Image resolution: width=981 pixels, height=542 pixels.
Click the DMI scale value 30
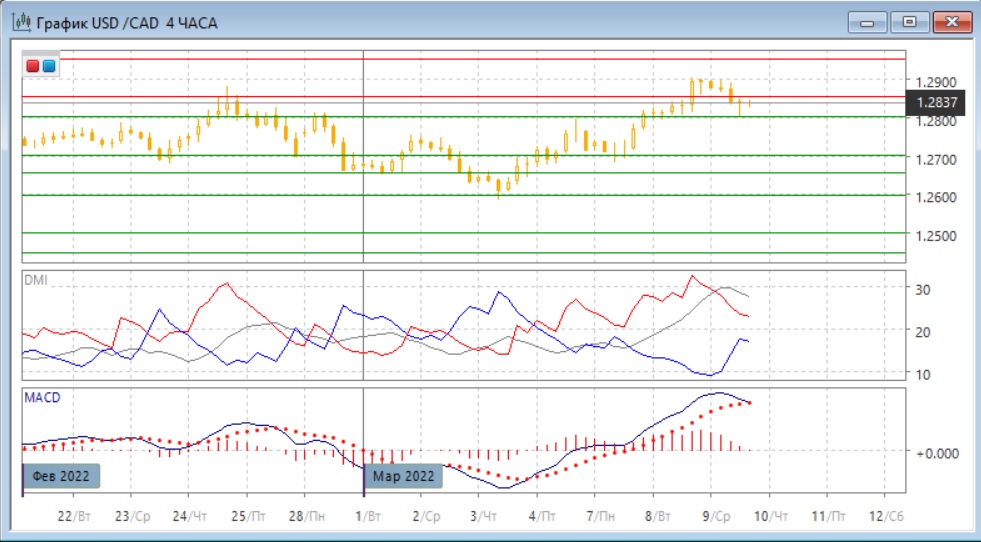[924, 290]
